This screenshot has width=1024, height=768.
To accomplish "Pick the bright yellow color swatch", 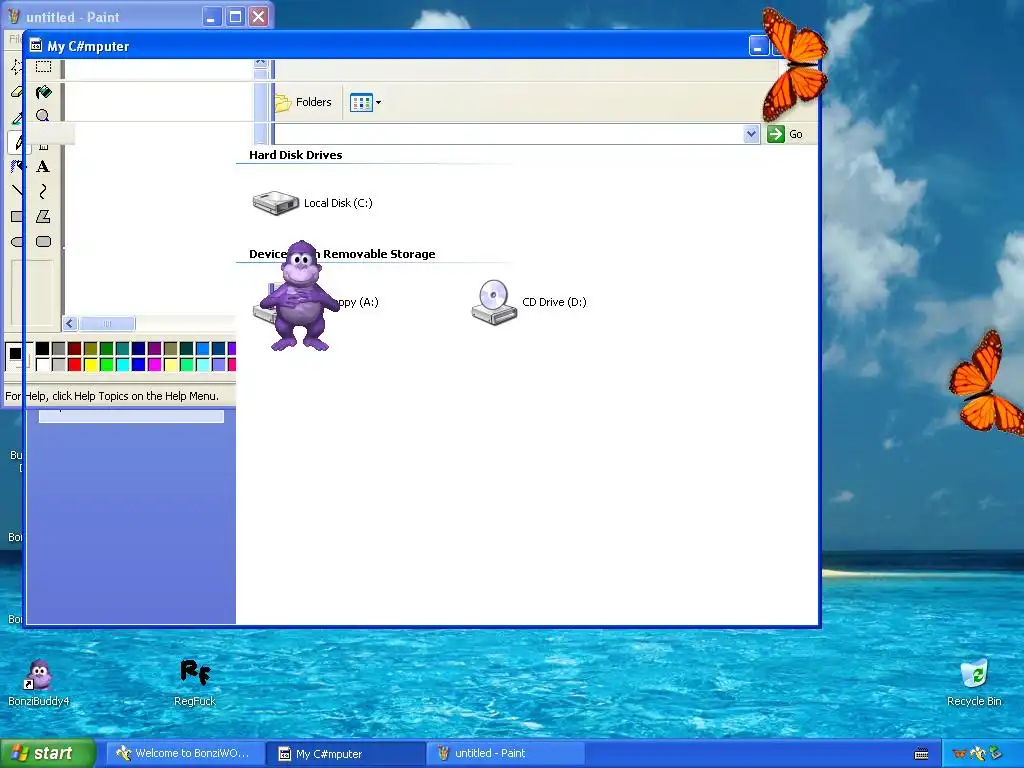I will tap(90, 364).
